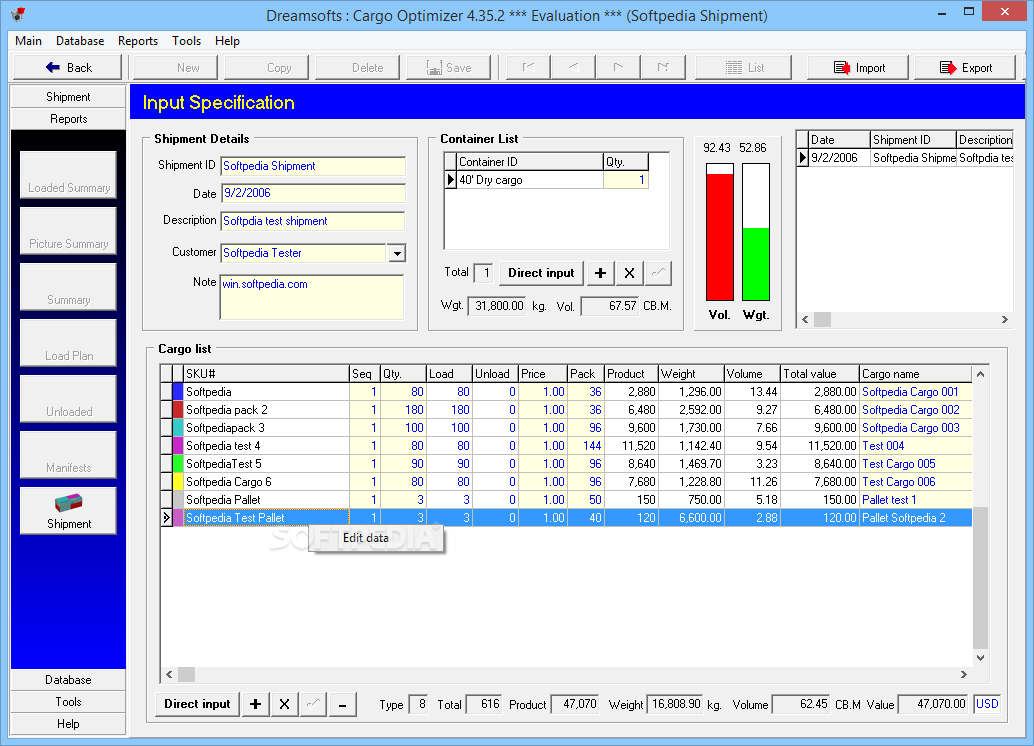Click the Picture Summary sidebar button
The width and height of the screenshot is (1034, 746).
69,231
